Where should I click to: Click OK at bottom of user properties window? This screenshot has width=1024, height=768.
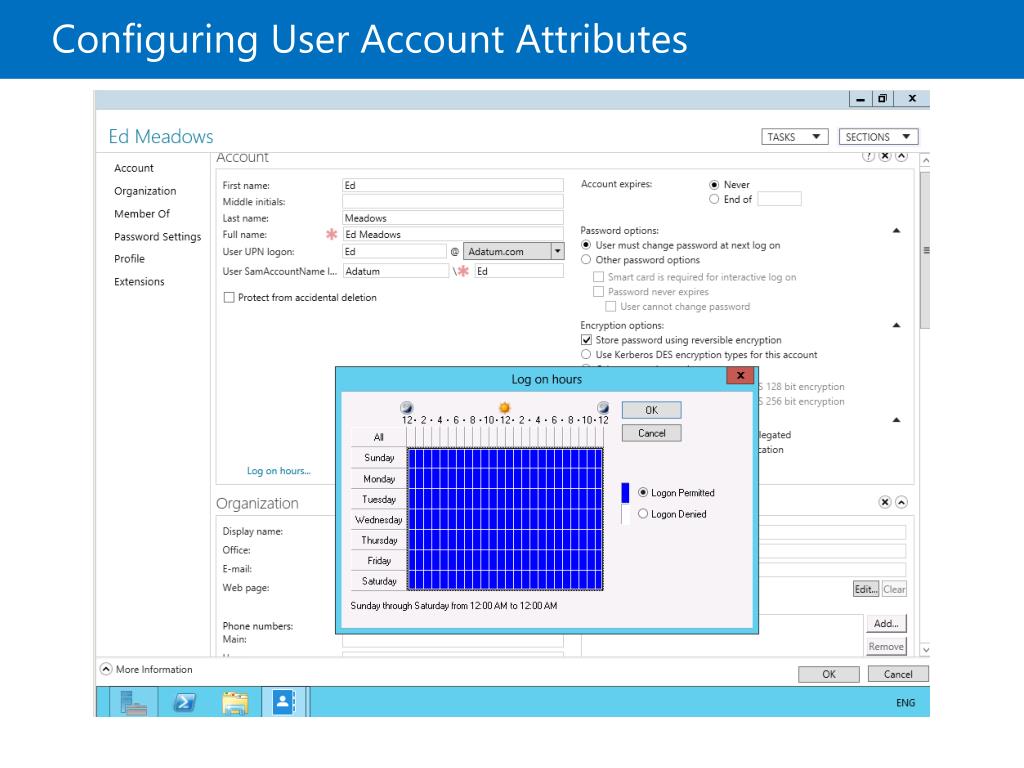pos(829,674)
